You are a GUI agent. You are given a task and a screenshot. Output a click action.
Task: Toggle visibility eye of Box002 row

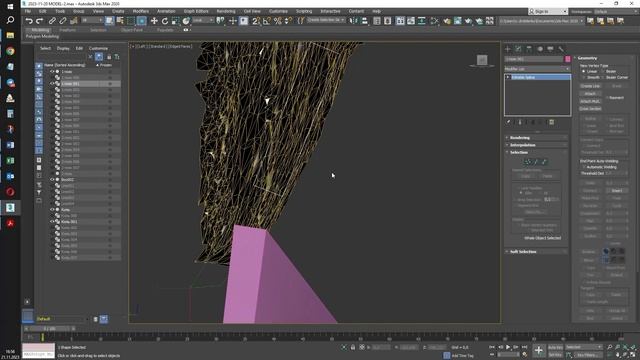(52, 179)
